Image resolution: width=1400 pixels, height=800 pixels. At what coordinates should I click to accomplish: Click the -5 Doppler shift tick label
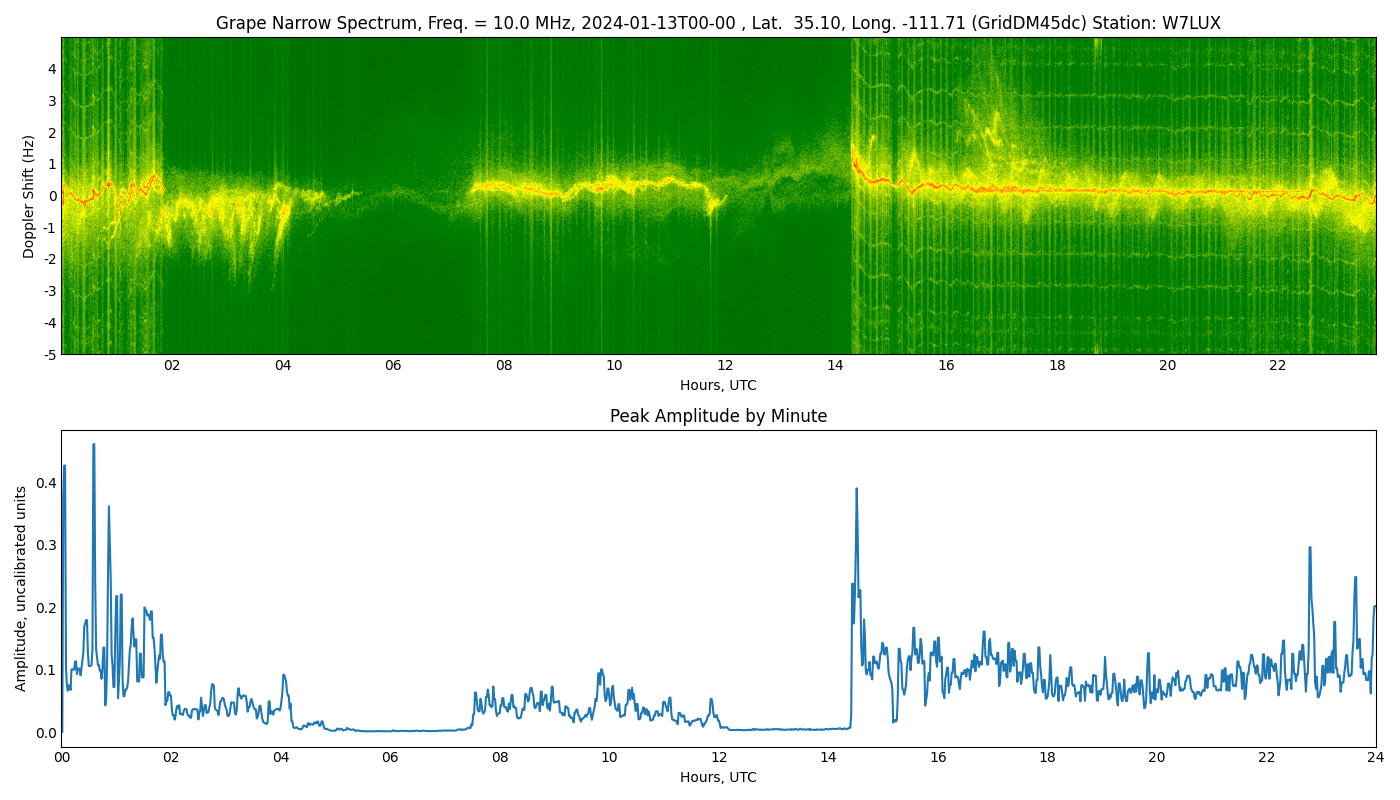tap(49, 354)
